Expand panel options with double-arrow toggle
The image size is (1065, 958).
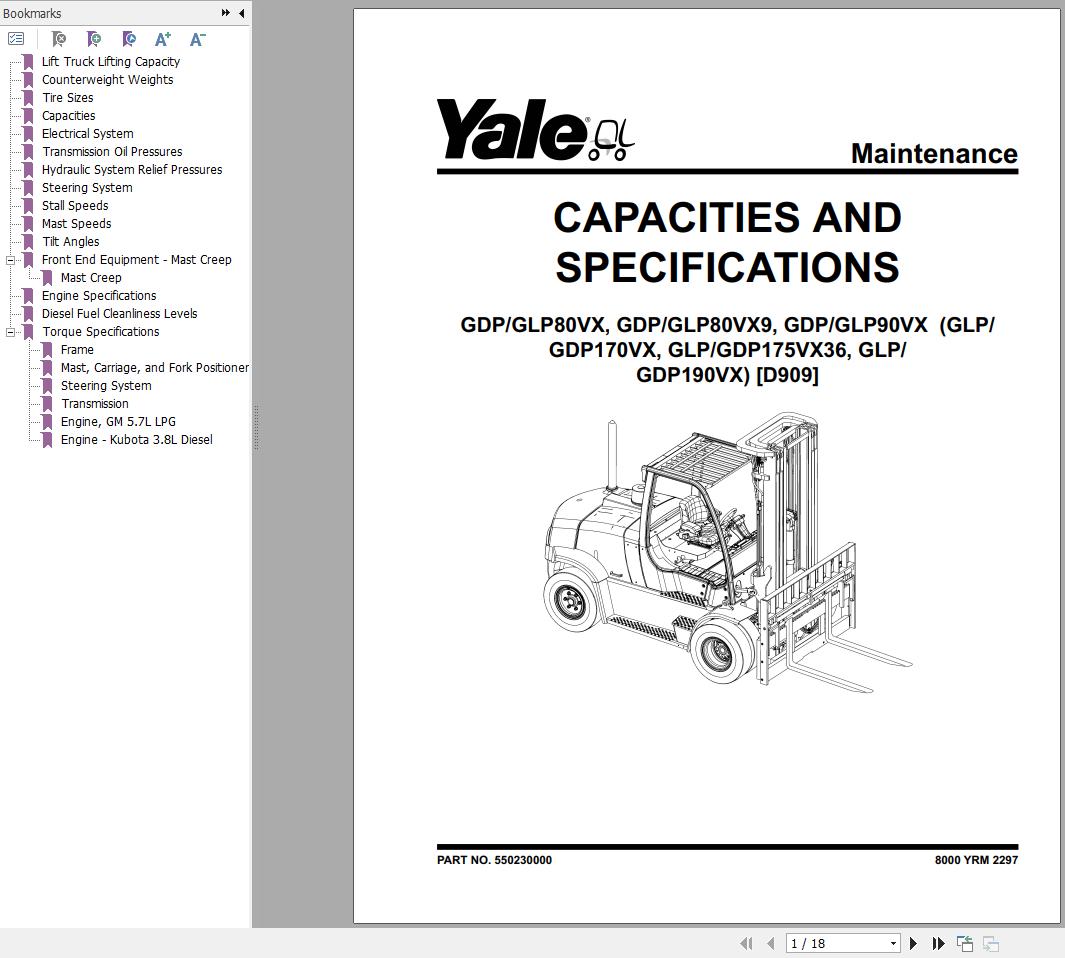click(x=226, y=13)
